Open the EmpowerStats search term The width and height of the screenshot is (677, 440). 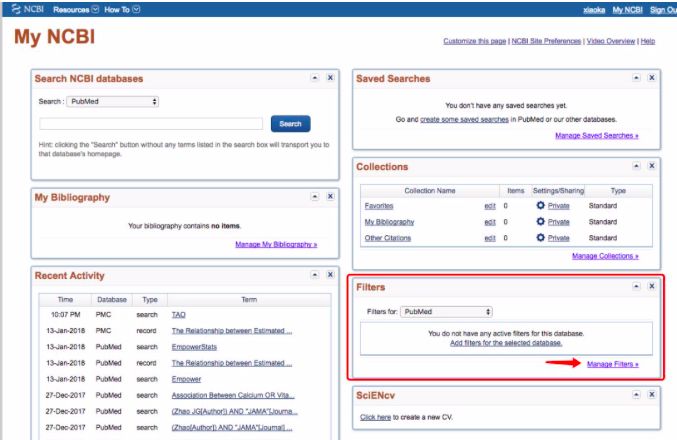pos(194,347)
